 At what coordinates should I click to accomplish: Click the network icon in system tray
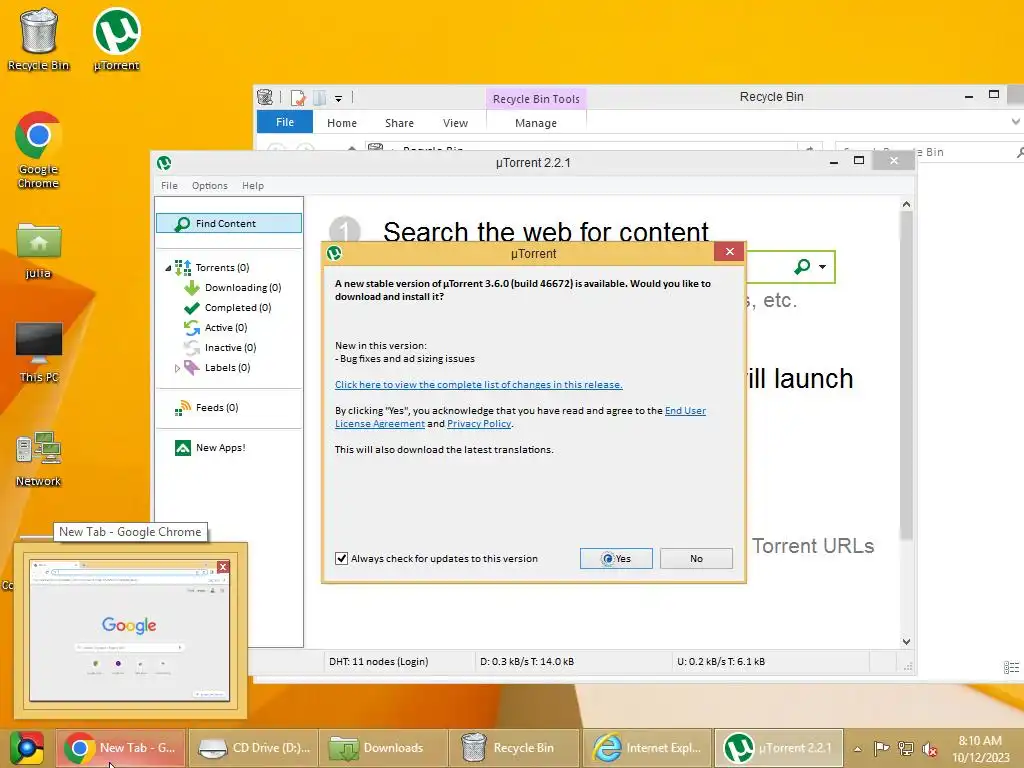(x=906, y=748)
